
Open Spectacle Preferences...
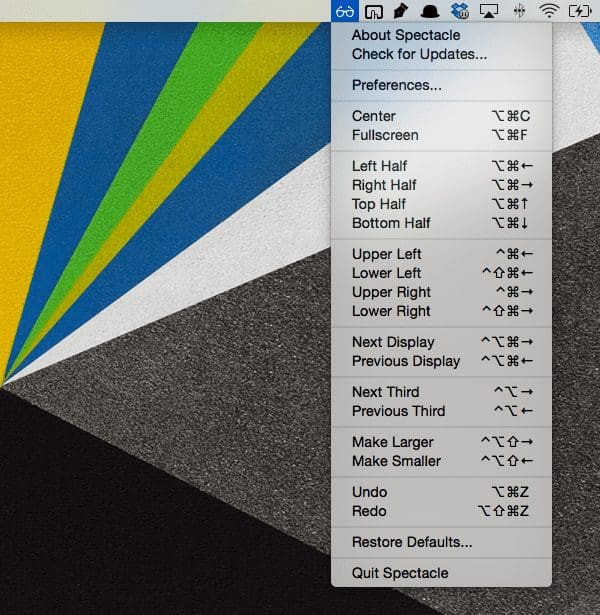coord(441,85)
